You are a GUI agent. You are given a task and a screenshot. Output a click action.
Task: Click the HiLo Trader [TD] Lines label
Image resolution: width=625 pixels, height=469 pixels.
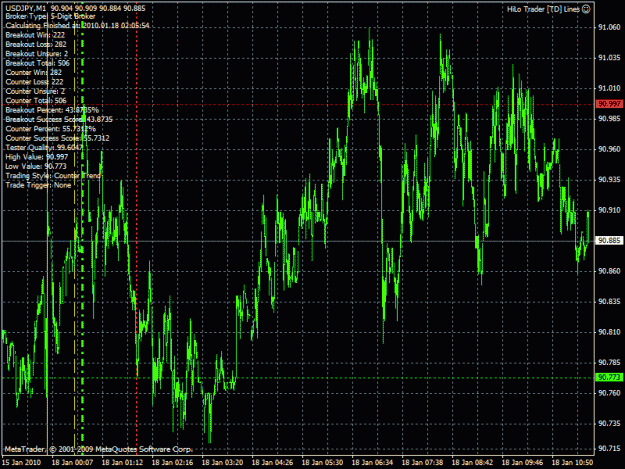tap(543, 9)
